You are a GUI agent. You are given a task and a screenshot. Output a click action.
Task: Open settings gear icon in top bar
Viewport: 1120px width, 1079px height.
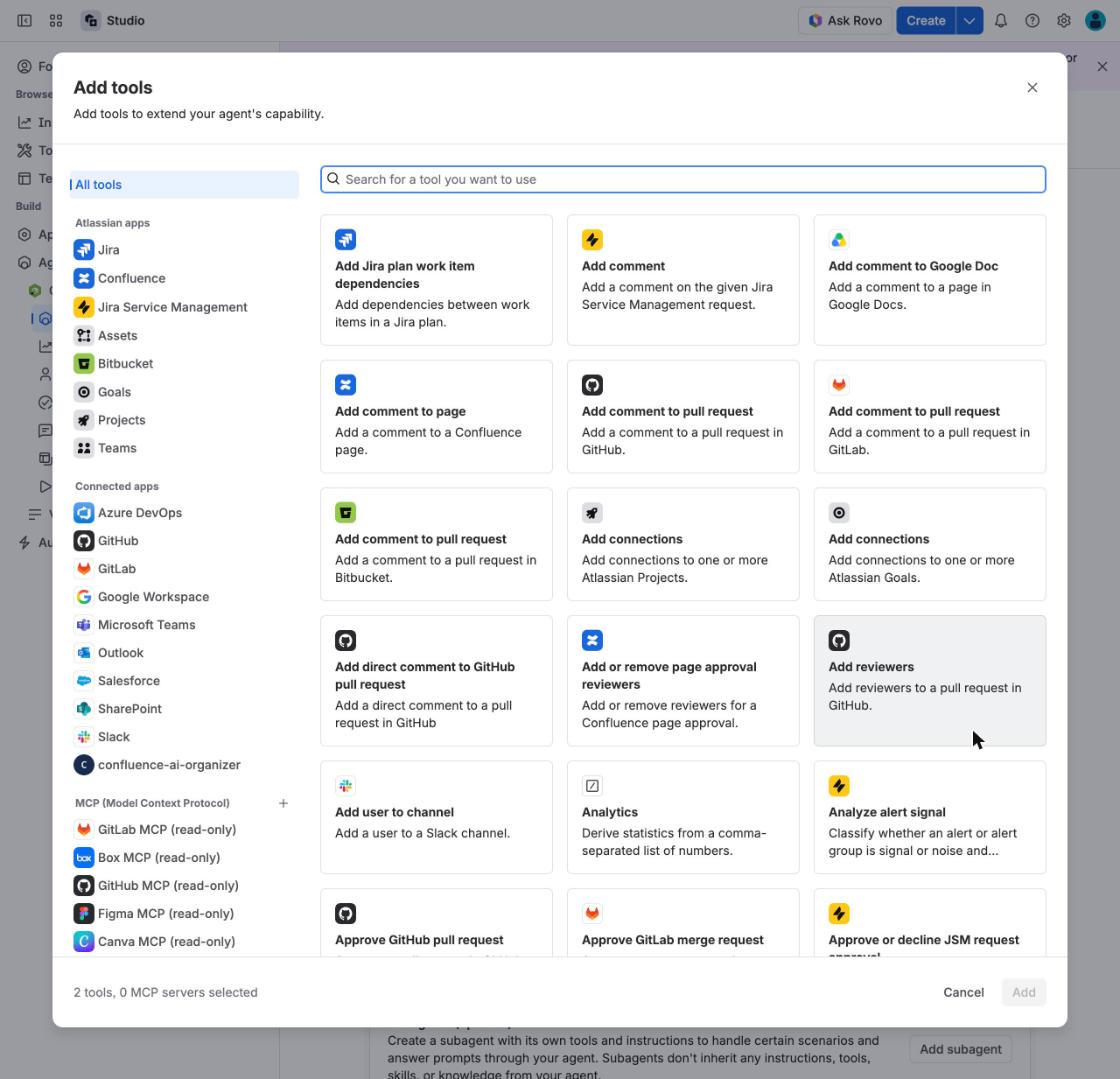[x=1064, y=21]
